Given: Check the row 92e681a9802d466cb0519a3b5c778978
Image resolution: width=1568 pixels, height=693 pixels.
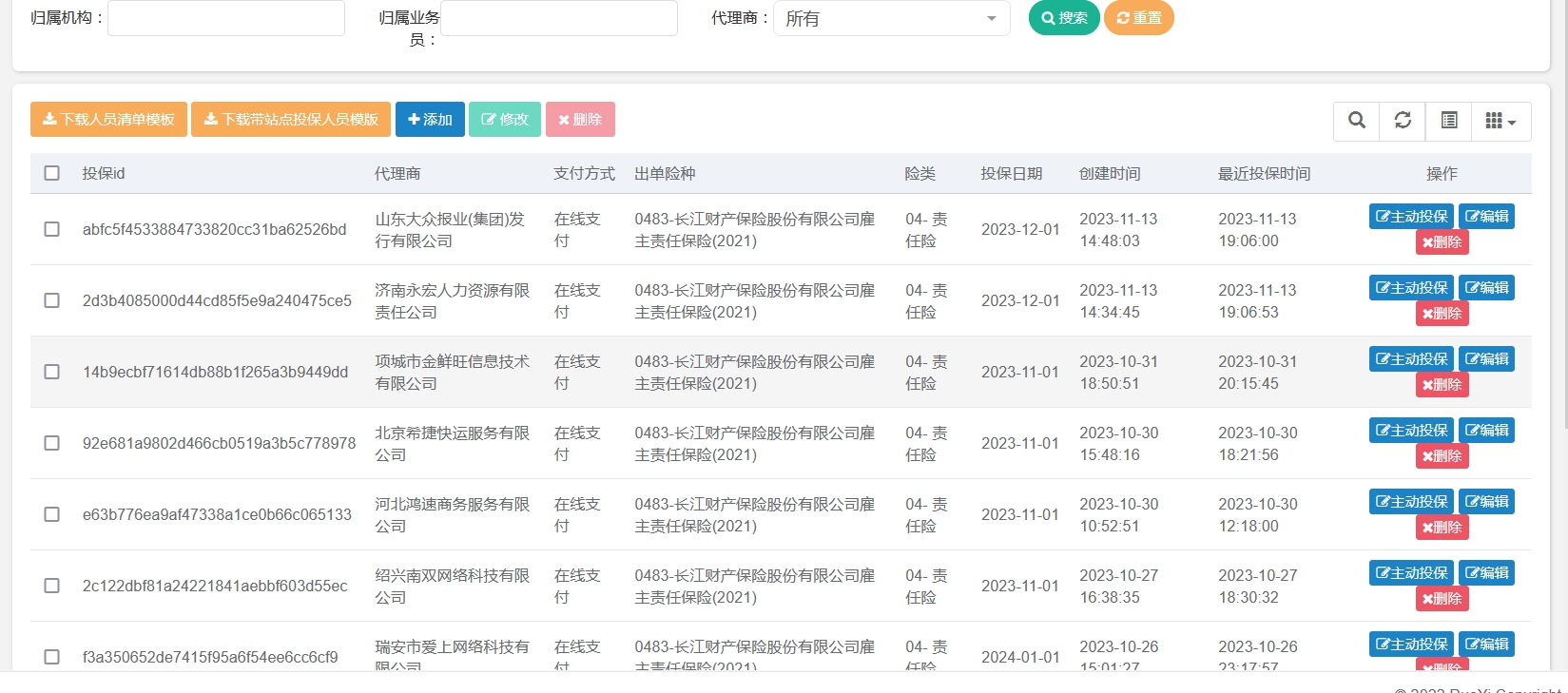Looking at the screenshot, I should tap(51, 443).
